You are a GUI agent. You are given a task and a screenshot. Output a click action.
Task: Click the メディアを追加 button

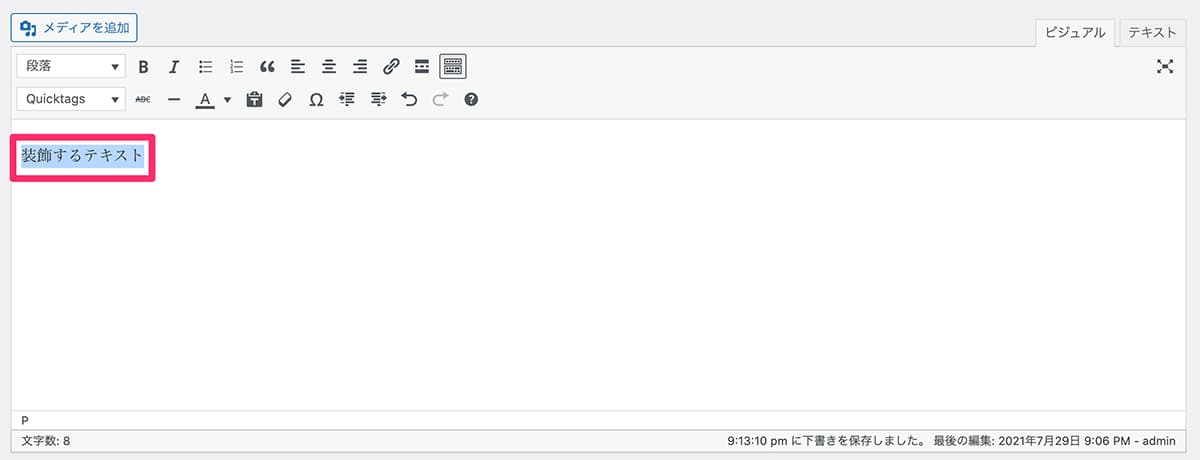pos(75,27)
